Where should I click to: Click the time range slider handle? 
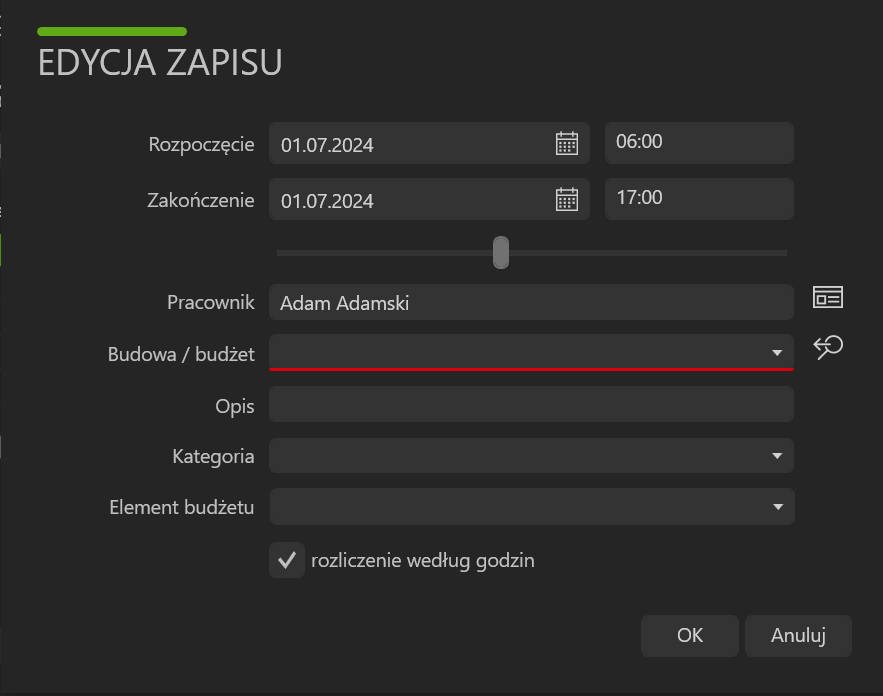501,252
